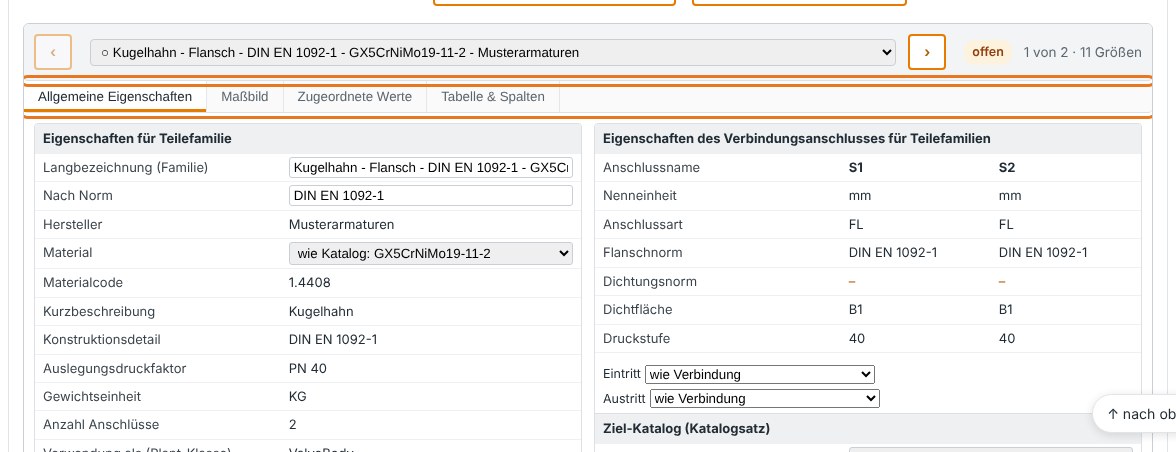
Task: Open the Kugelhahn part family dropdown
Action: click(x=493, y=52)
